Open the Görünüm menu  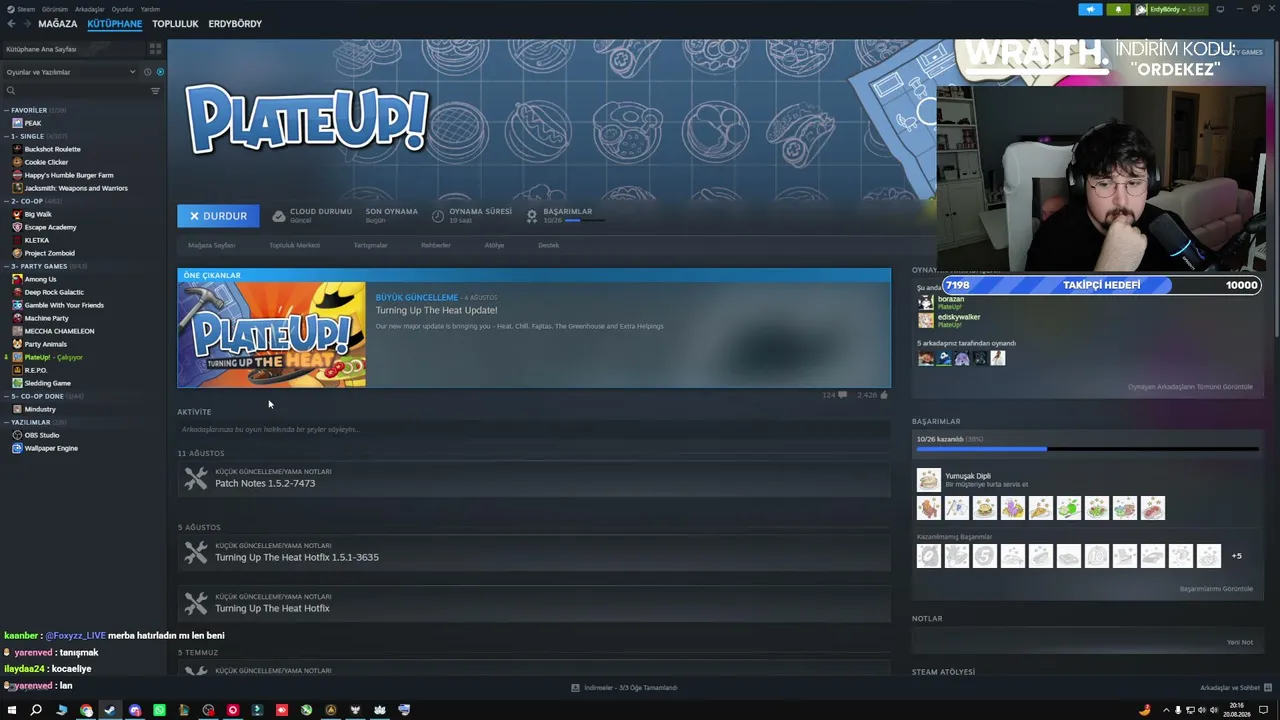point(55,9)
